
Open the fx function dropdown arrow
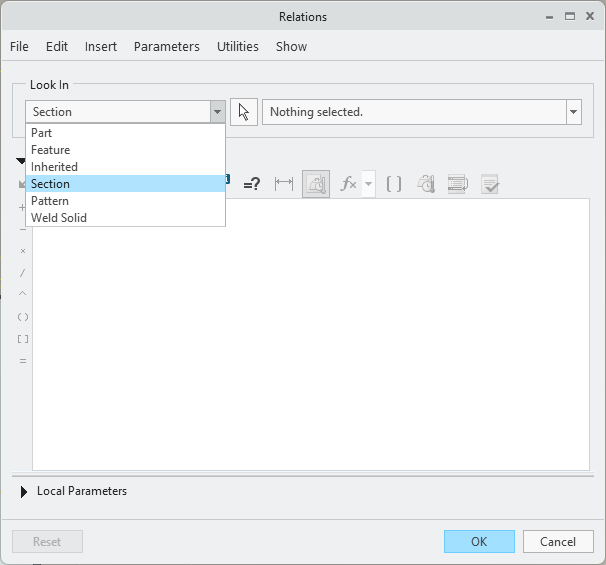click(x=368, y=184)
